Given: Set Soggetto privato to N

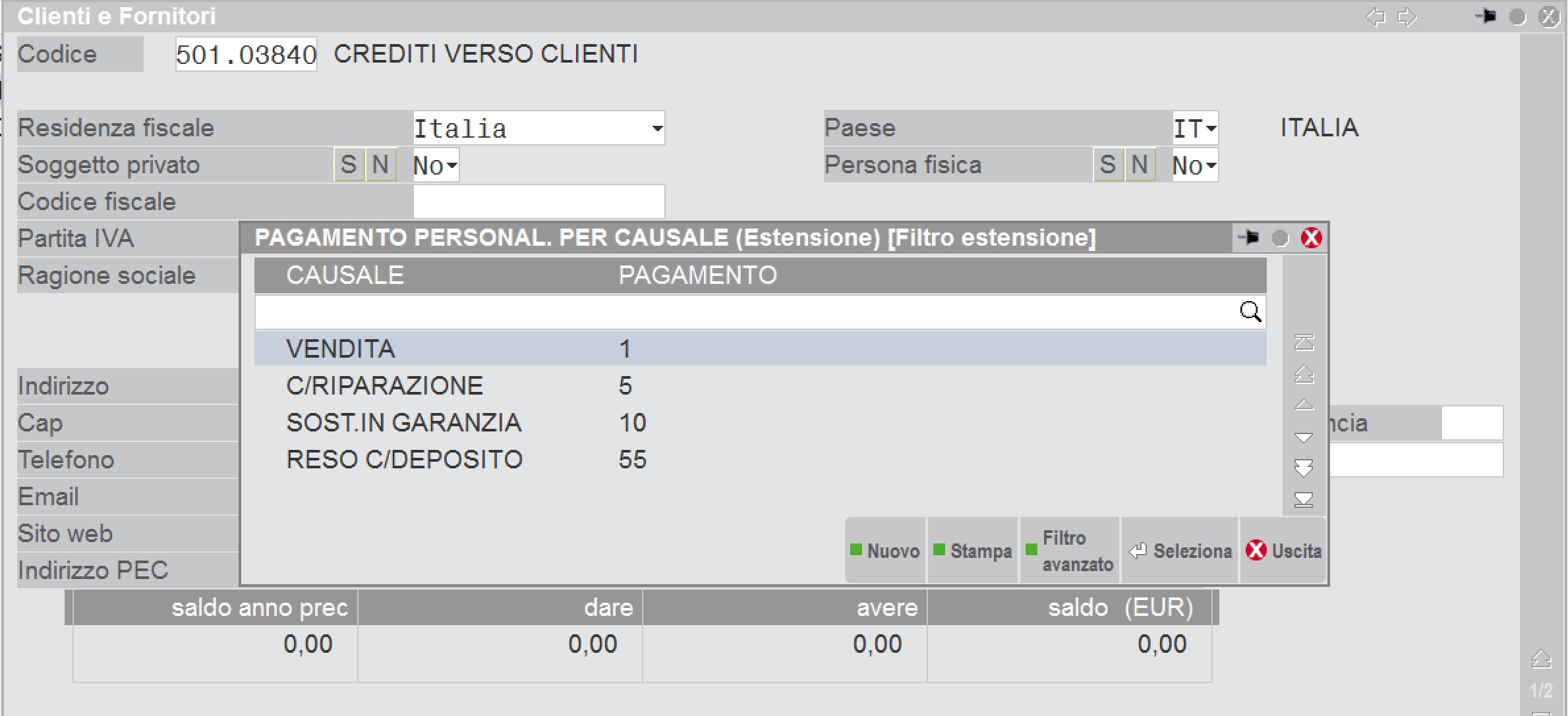Looking at the screenshot, I should point(380,165).
